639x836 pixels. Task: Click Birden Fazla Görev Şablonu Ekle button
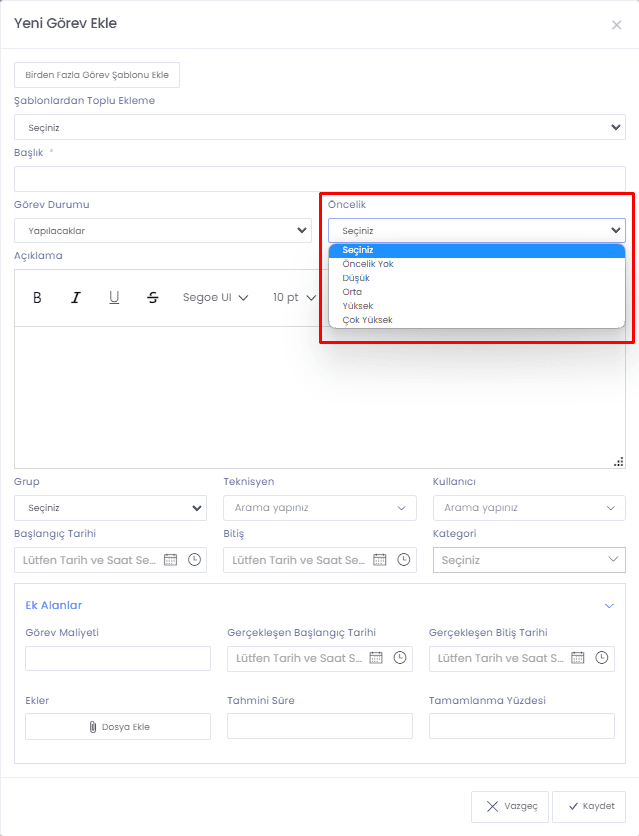[97, 75]
